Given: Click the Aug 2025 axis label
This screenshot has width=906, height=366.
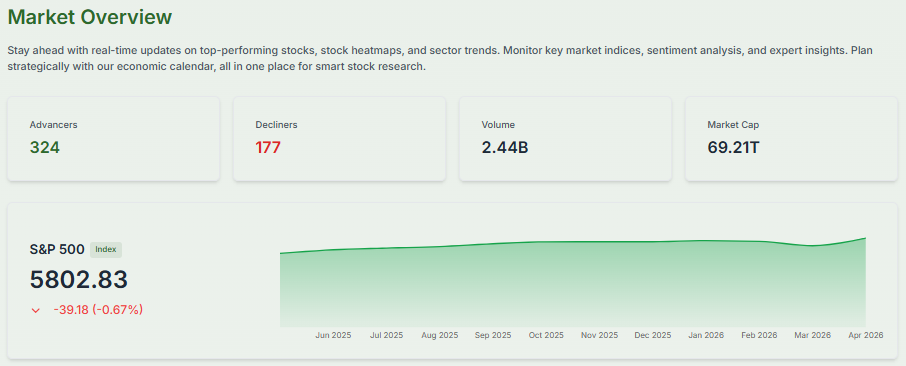Looking at the screenshot, I should pyautogui.click(x=440, y=335).
